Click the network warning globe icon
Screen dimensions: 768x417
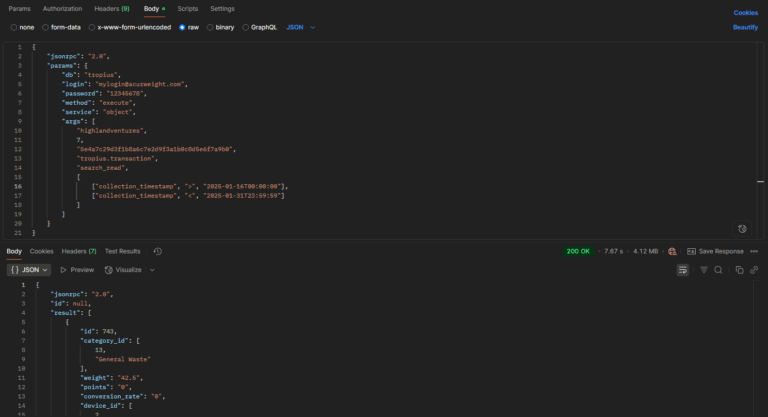click(672, 251)
